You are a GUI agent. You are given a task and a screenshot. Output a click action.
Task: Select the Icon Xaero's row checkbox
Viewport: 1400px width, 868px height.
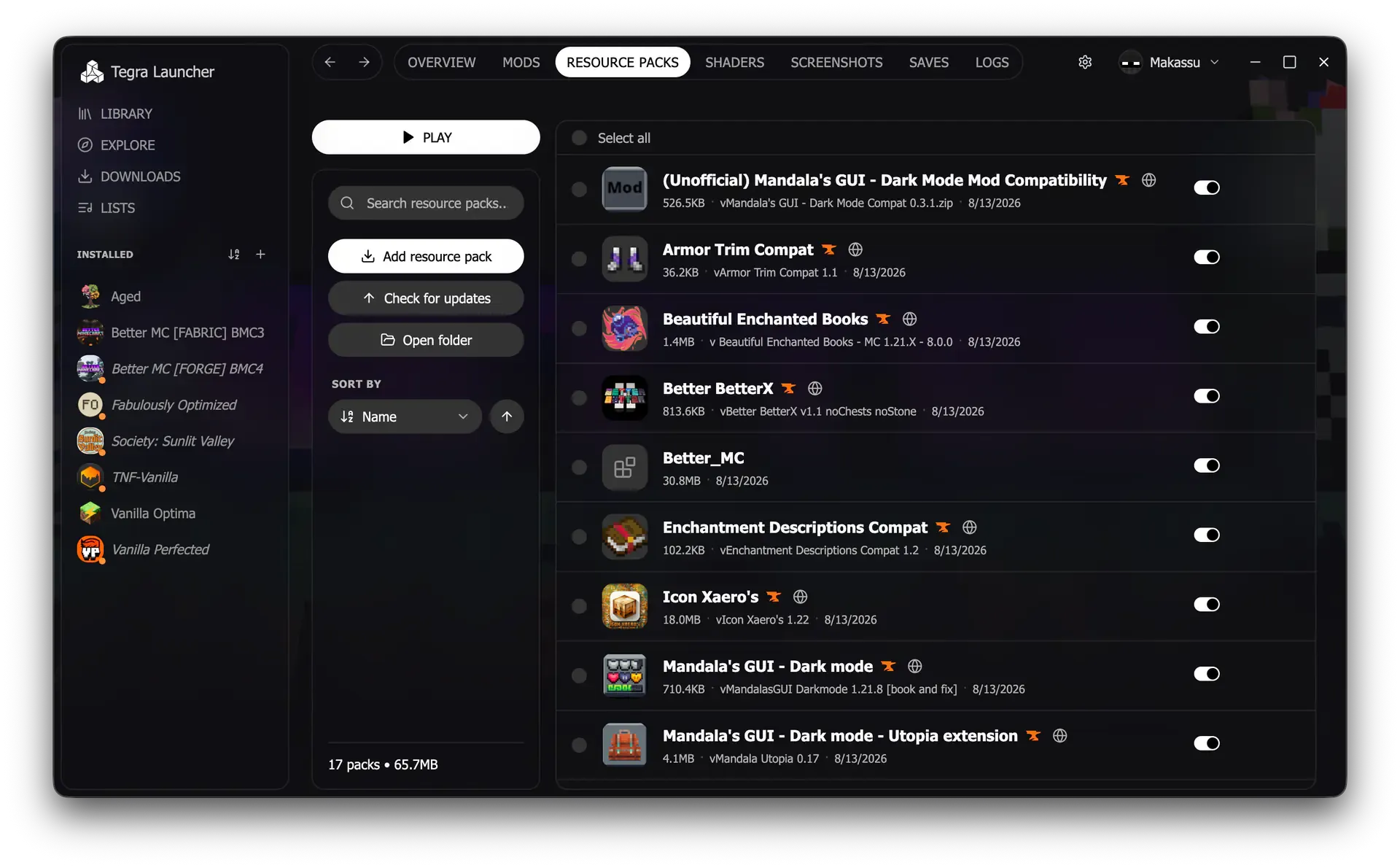[579, 605]
